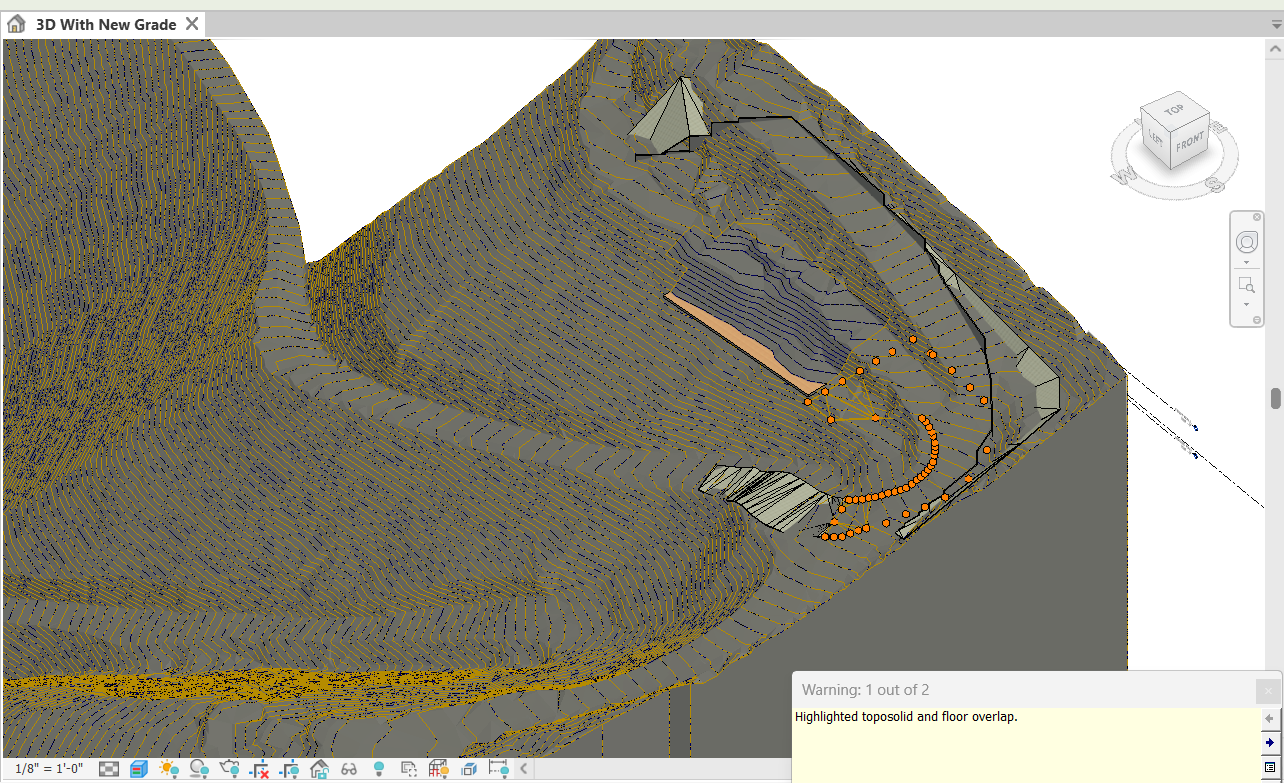
Task: Select the Zoom tool on navigation bar
Action: pos(1246,284)
